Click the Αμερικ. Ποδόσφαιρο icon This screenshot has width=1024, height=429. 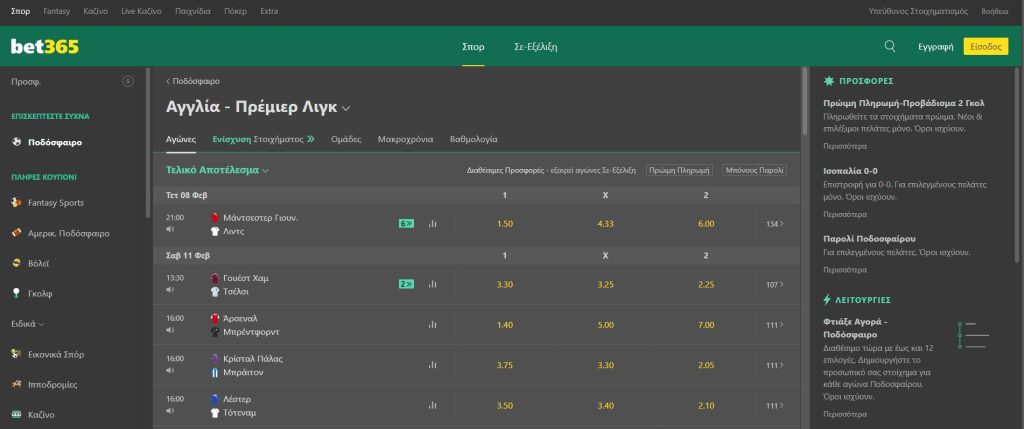(17, 233)
